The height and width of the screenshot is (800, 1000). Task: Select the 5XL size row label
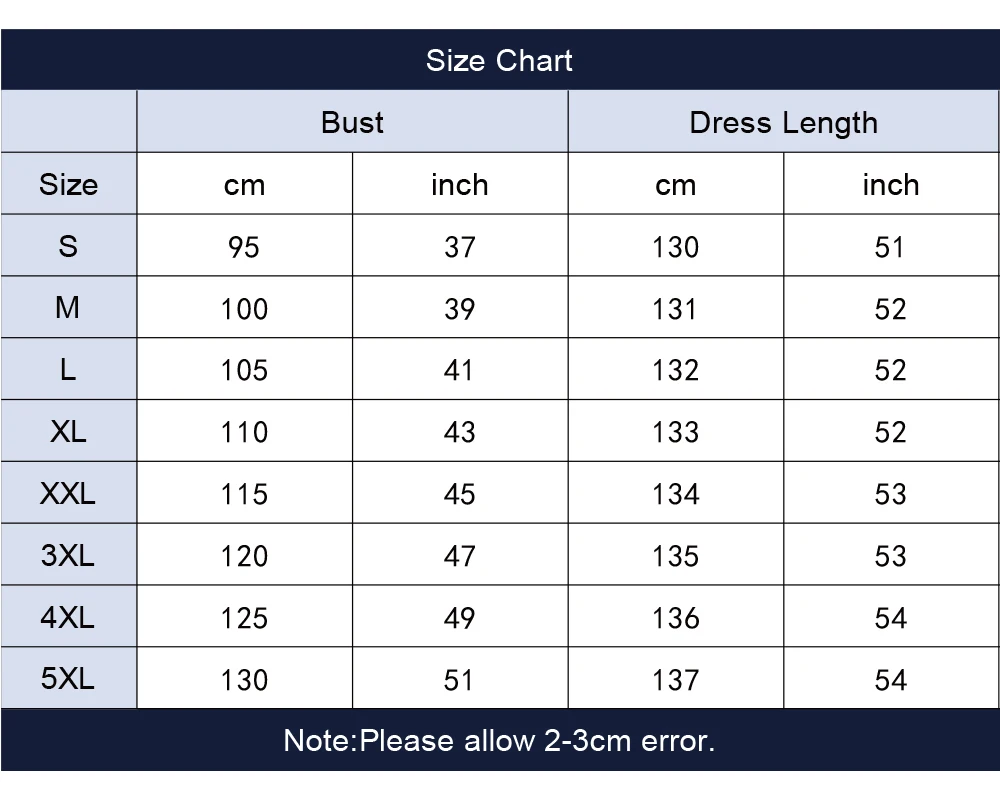click(68, 679)
